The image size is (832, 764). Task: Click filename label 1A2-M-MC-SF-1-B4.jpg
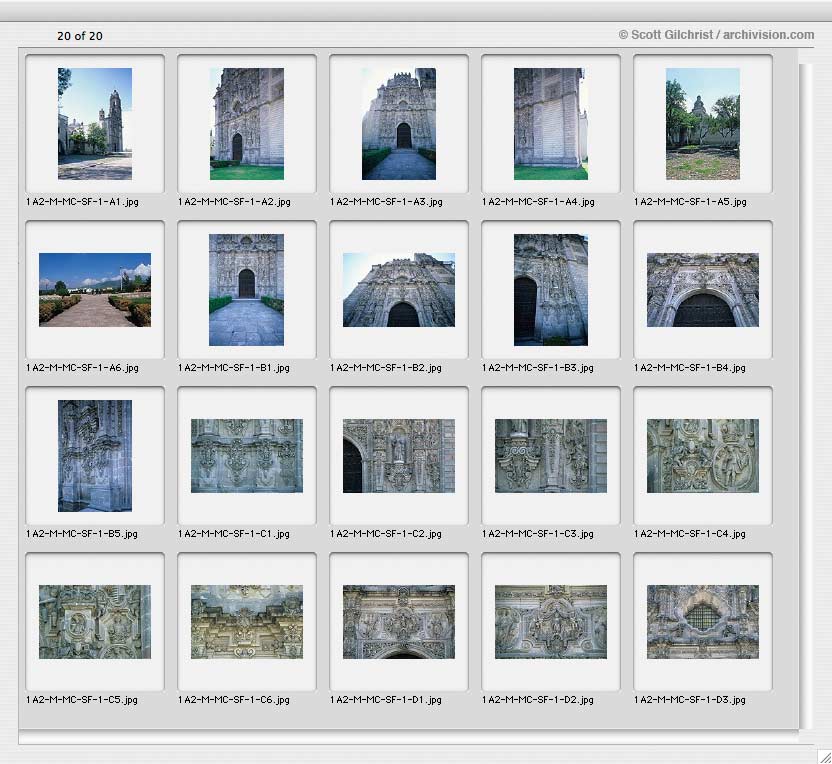point(690,368)
